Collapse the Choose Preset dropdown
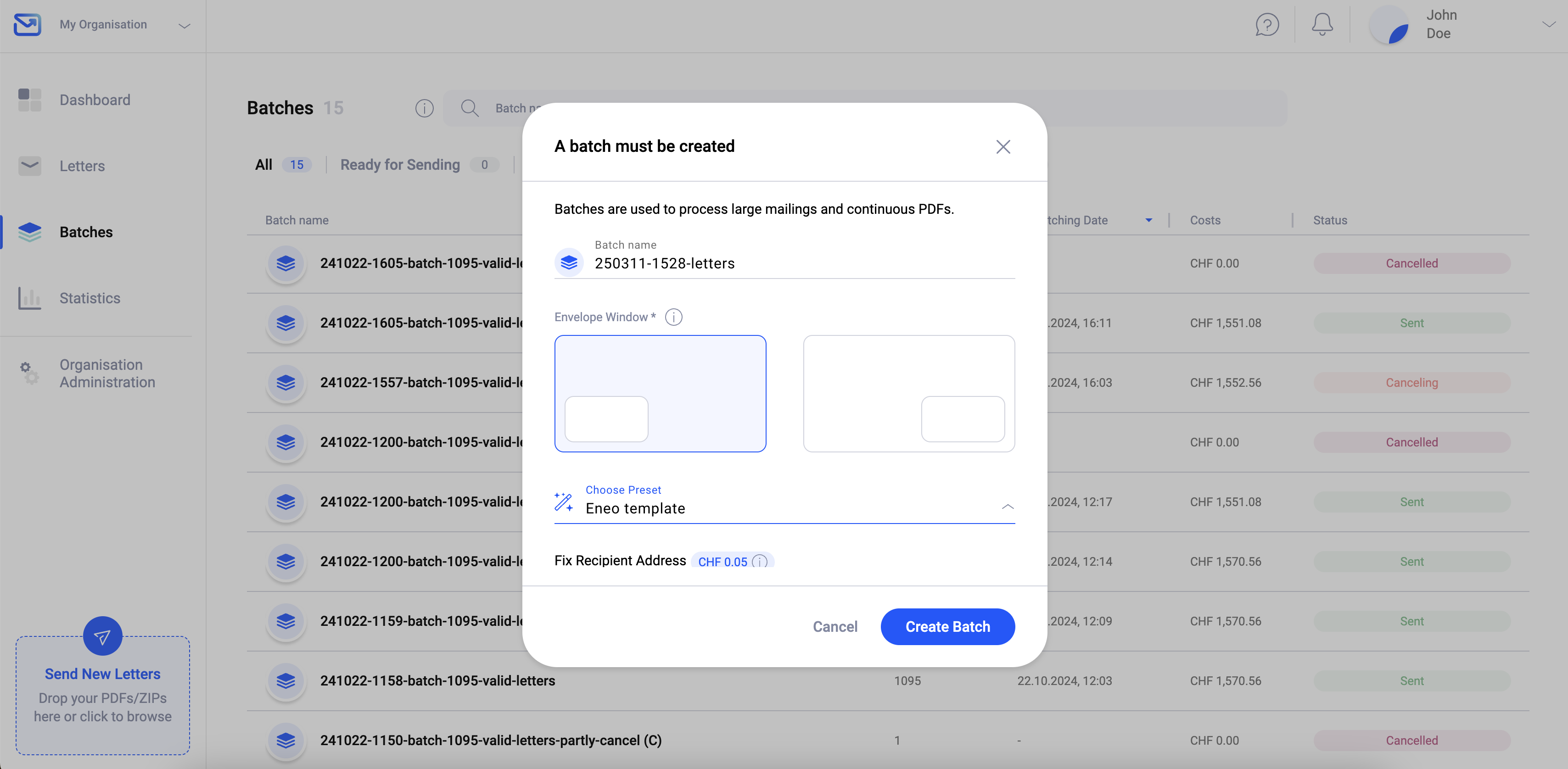This screenshot has width=1568, height=769. click(x=1008, y=507)
